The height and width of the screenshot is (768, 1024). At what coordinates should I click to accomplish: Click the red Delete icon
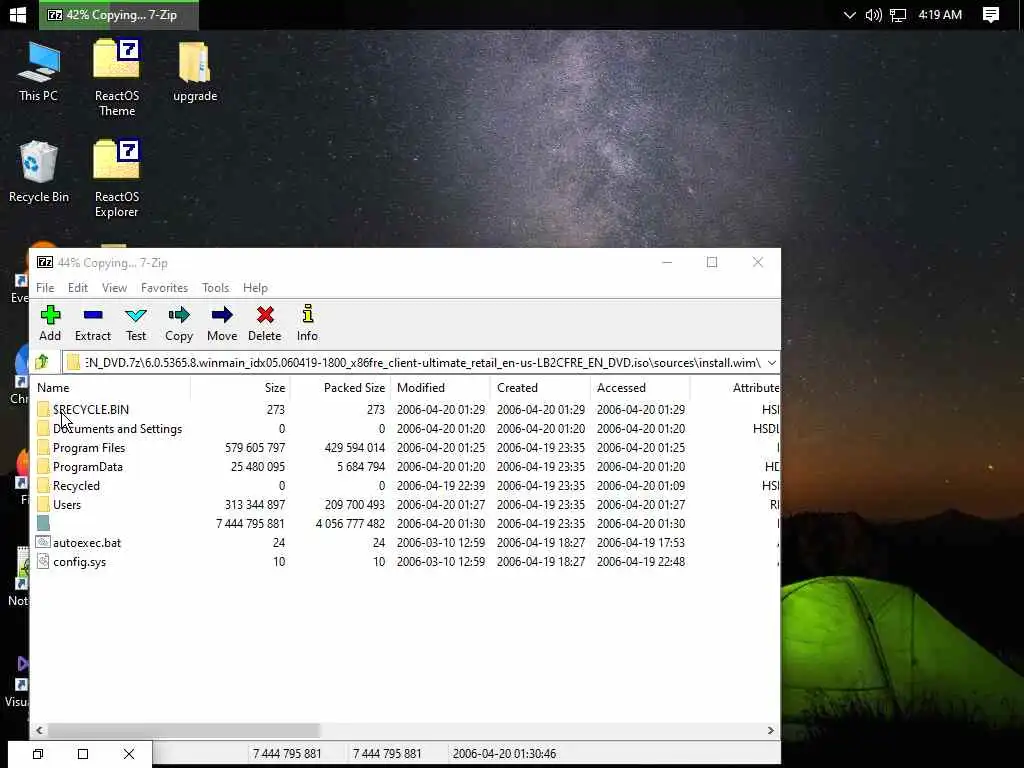pyautogui.click(x=265, y=315)
